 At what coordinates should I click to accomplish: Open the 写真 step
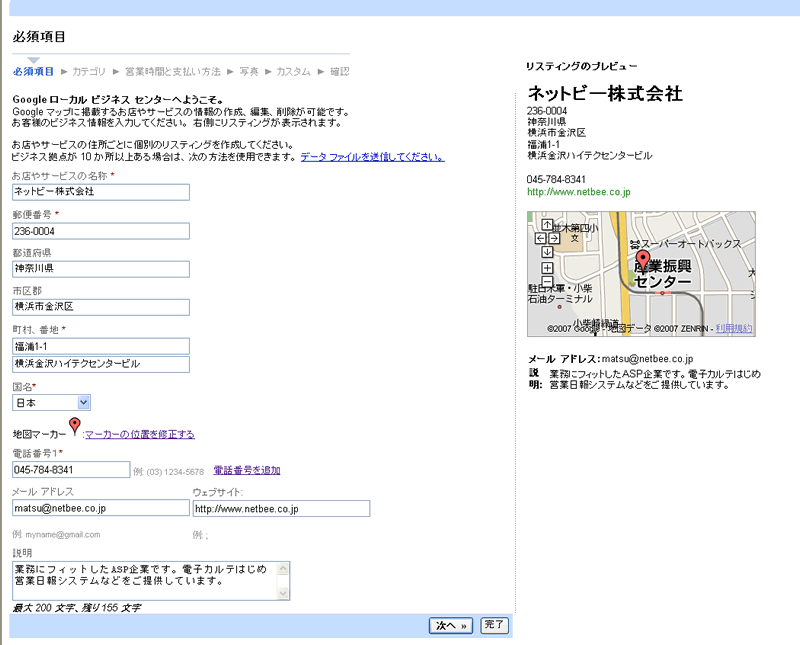coord(249,71)
